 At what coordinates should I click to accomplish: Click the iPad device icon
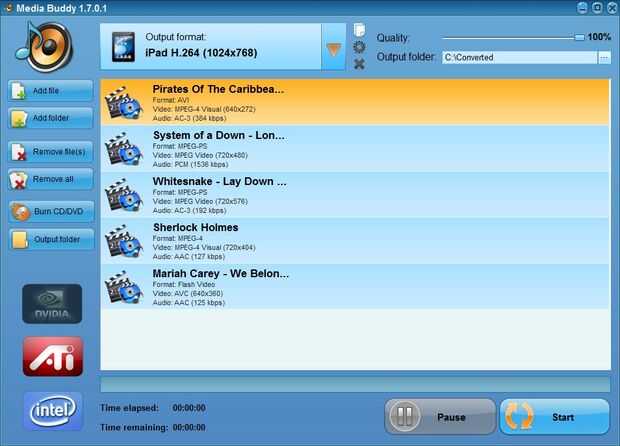(123, 47)
